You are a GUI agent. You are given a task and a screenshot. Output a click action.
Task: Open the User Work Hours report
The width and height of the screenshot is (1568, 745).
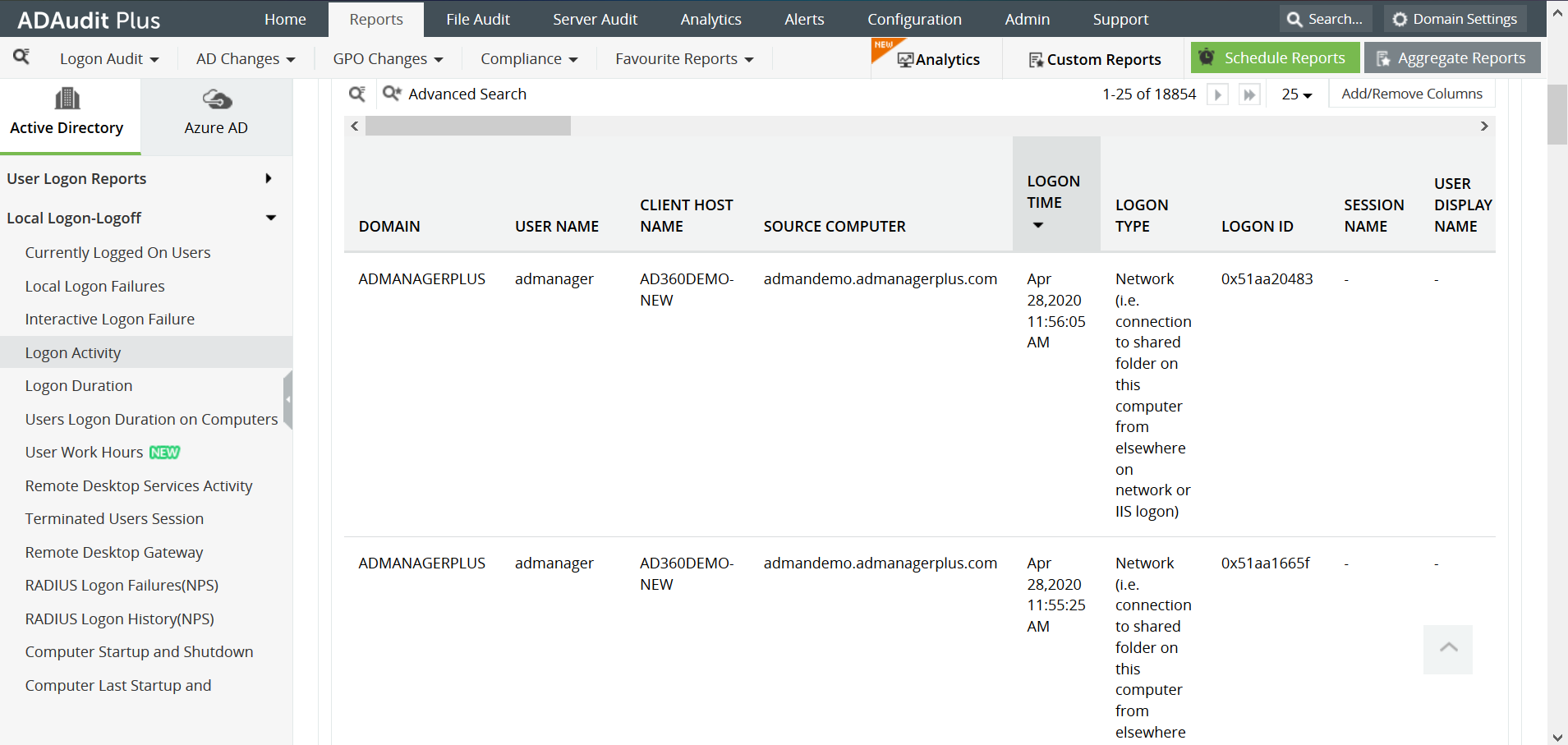[x=84, y=452]
